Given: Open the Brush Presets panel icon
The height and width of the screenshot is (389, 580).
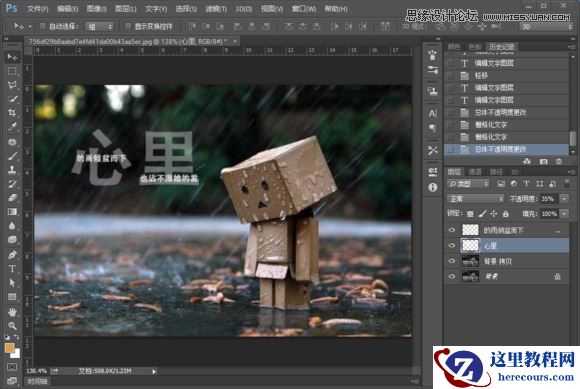Looking at the screenshot, I should click(x=433, y=70).
